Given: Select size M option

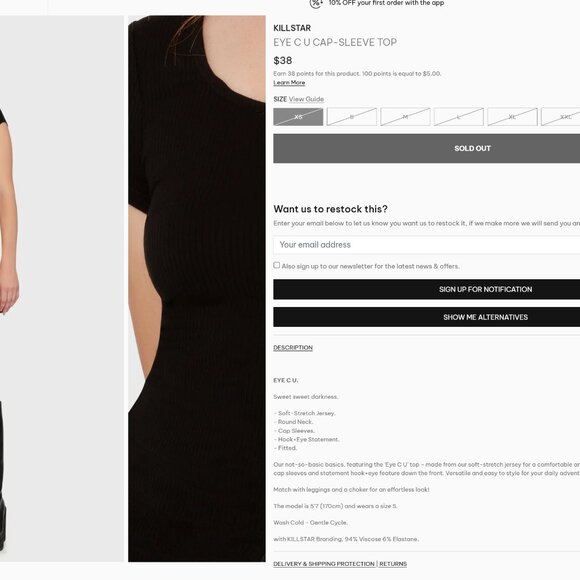Looking at the screenshot, I should click(405, 117).
